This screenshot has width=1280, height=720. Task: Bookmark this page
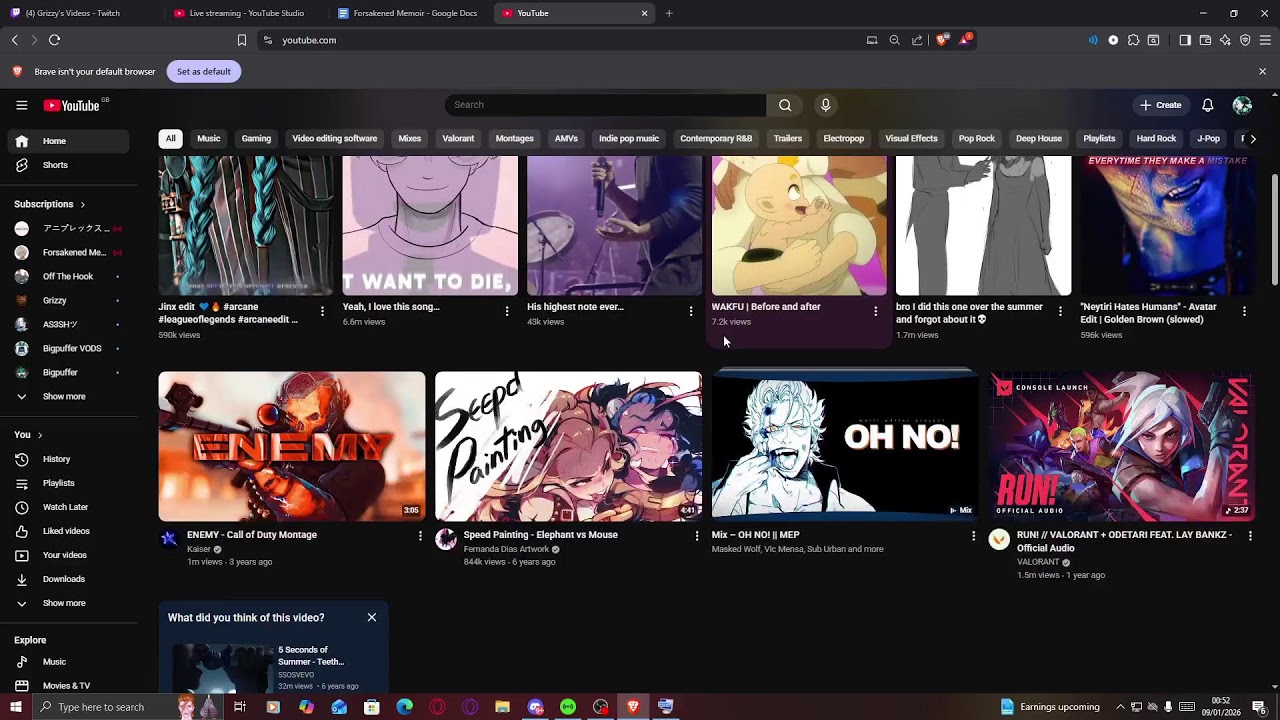(x=241, y=40)
